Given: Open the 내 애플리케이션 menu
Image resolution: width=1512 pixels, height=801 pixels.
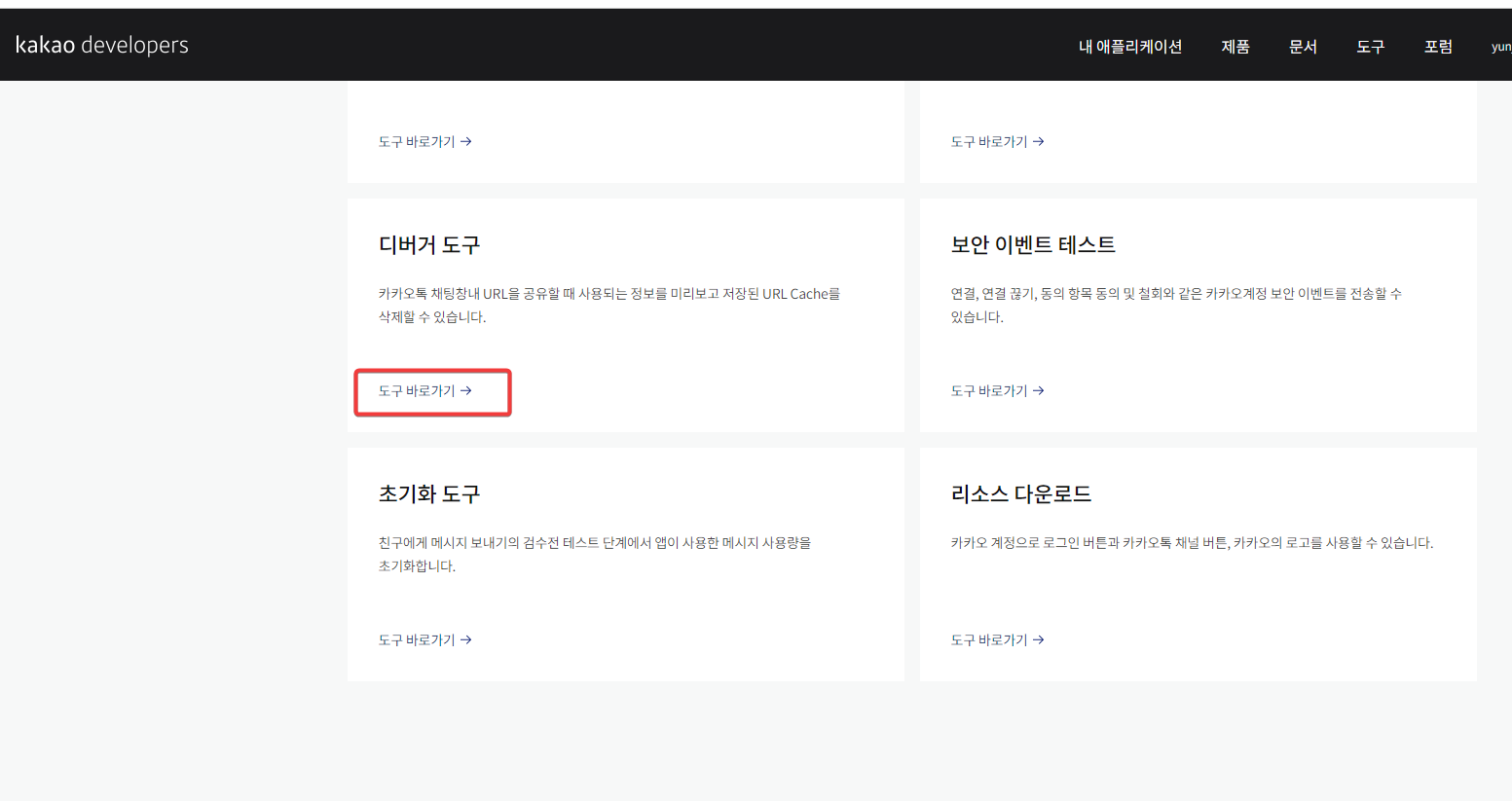Looking at the screenshot, I should tap(1130, 47).
